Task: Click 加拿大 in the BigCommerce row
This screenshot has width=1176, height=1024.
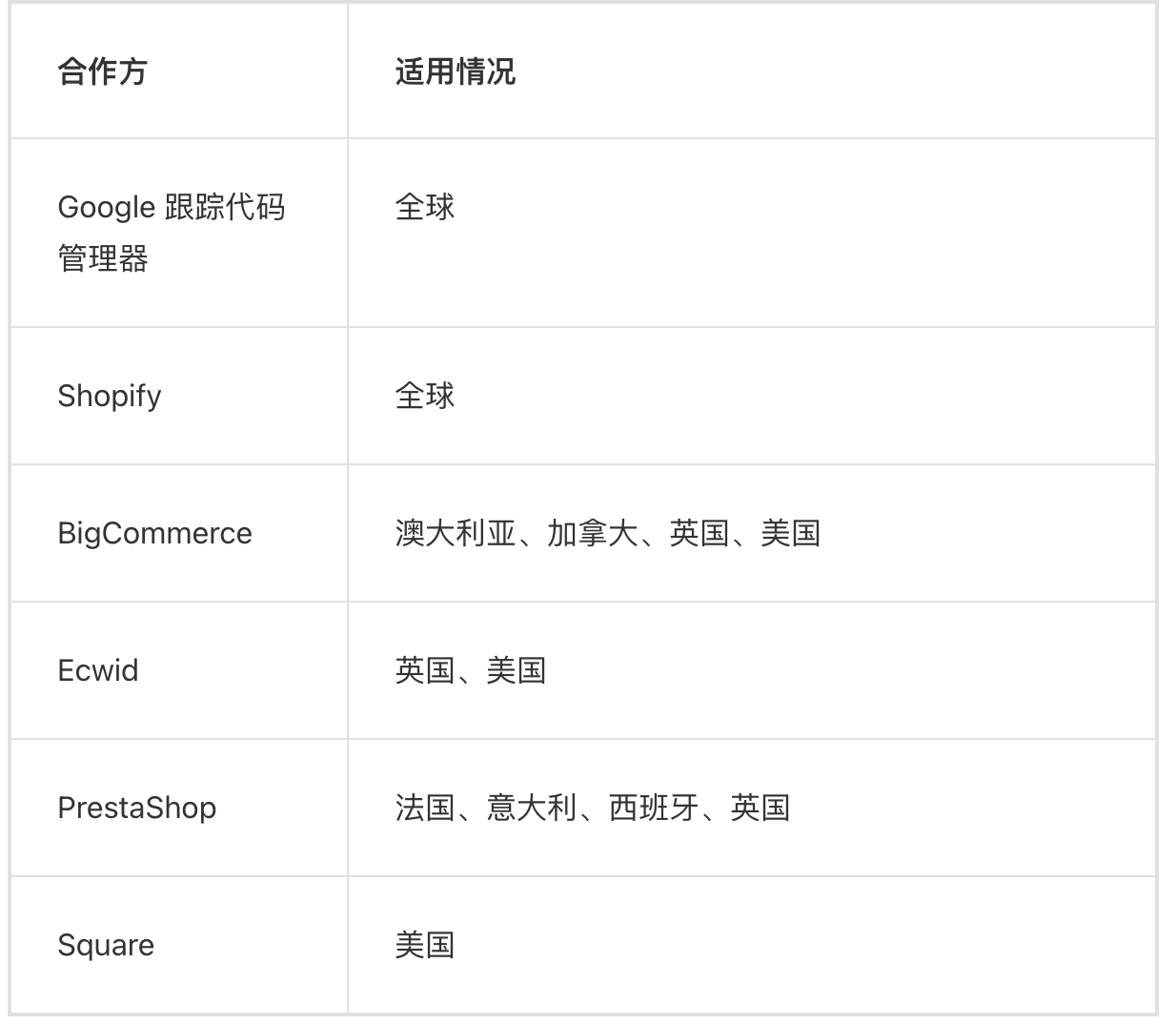Action: [x=592, y=533]
